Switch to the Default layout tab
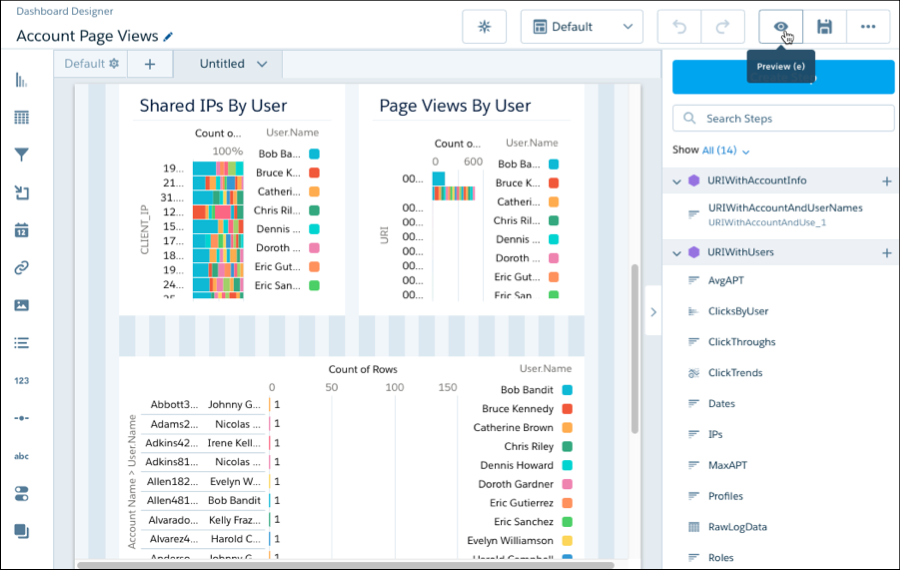This screenshot has width=900, height=570. point(85,64)
